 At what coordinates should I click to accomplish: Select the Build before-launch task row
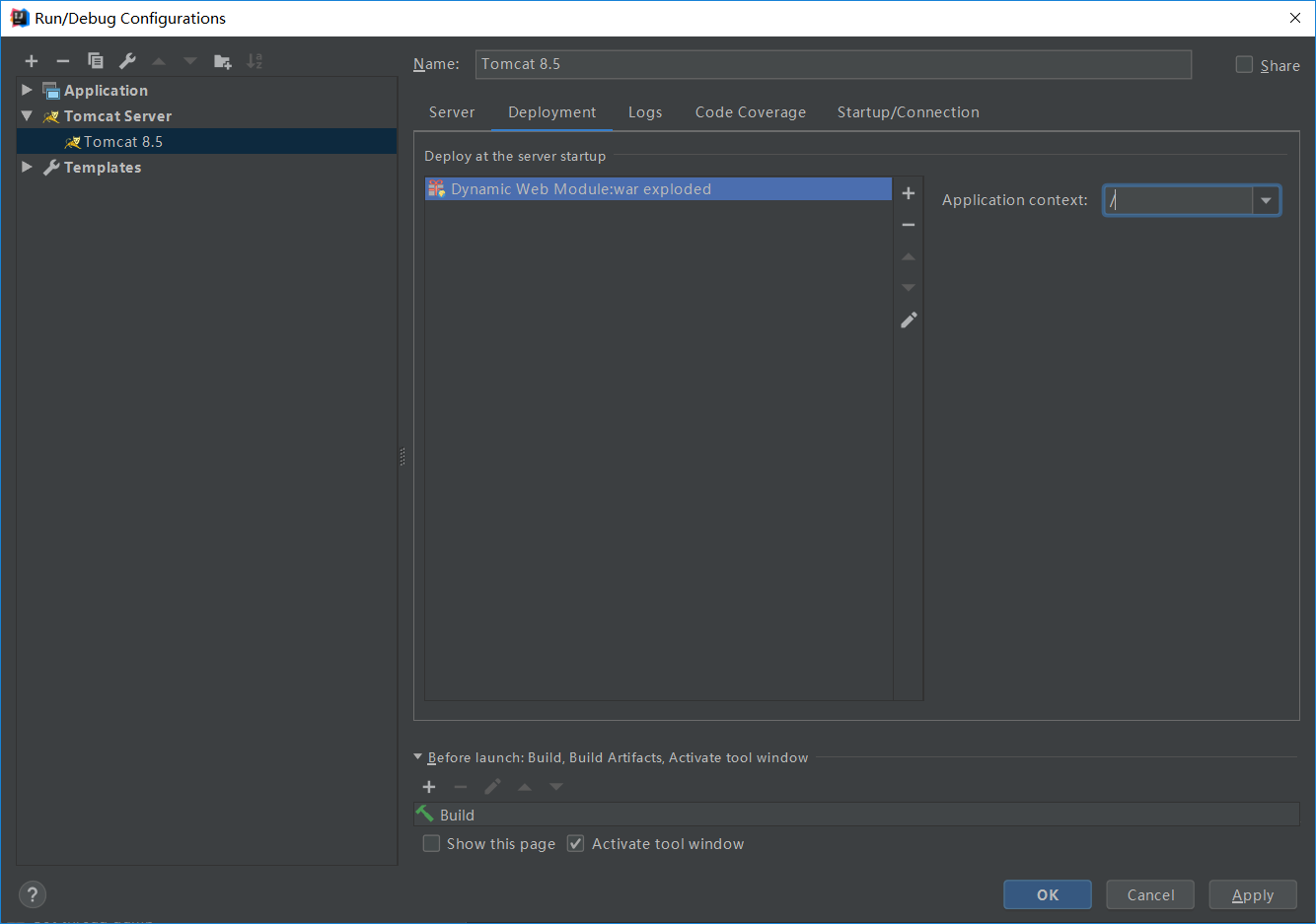[x=856, y=815]
